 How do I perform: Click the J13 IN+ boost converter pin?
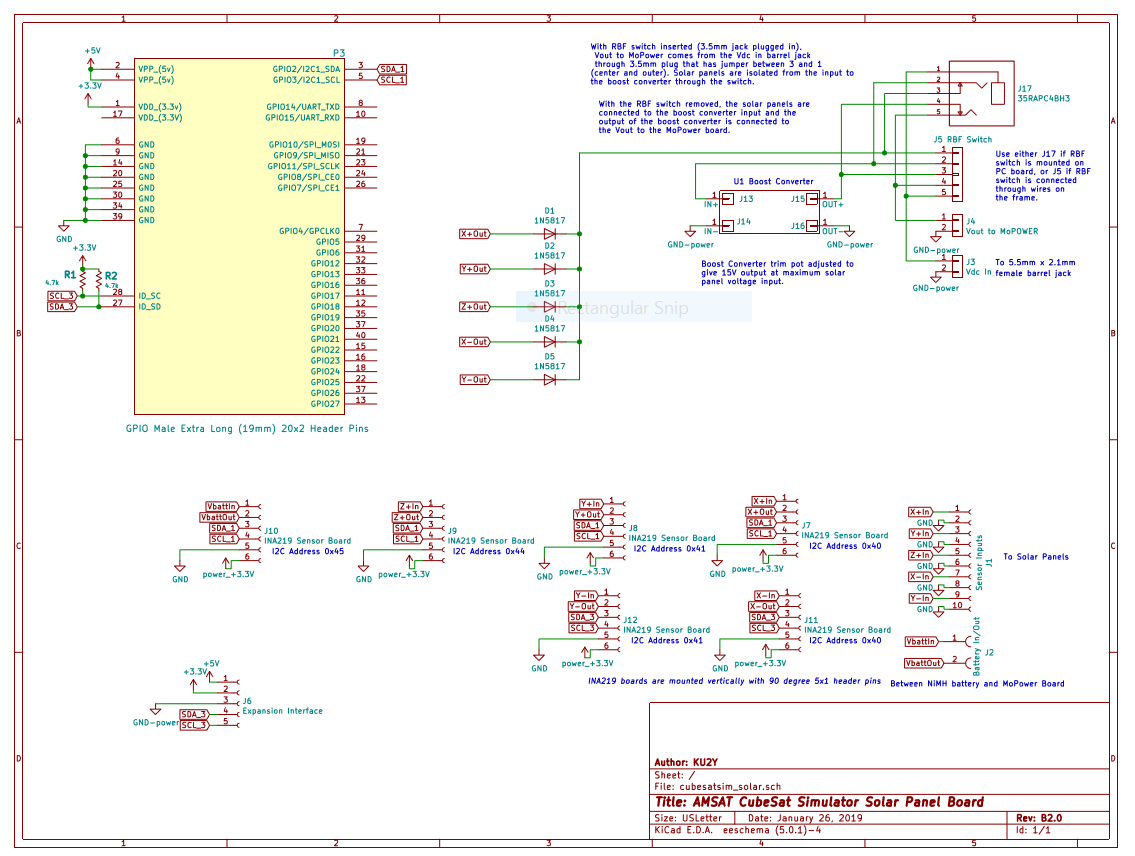coord(728,198)
